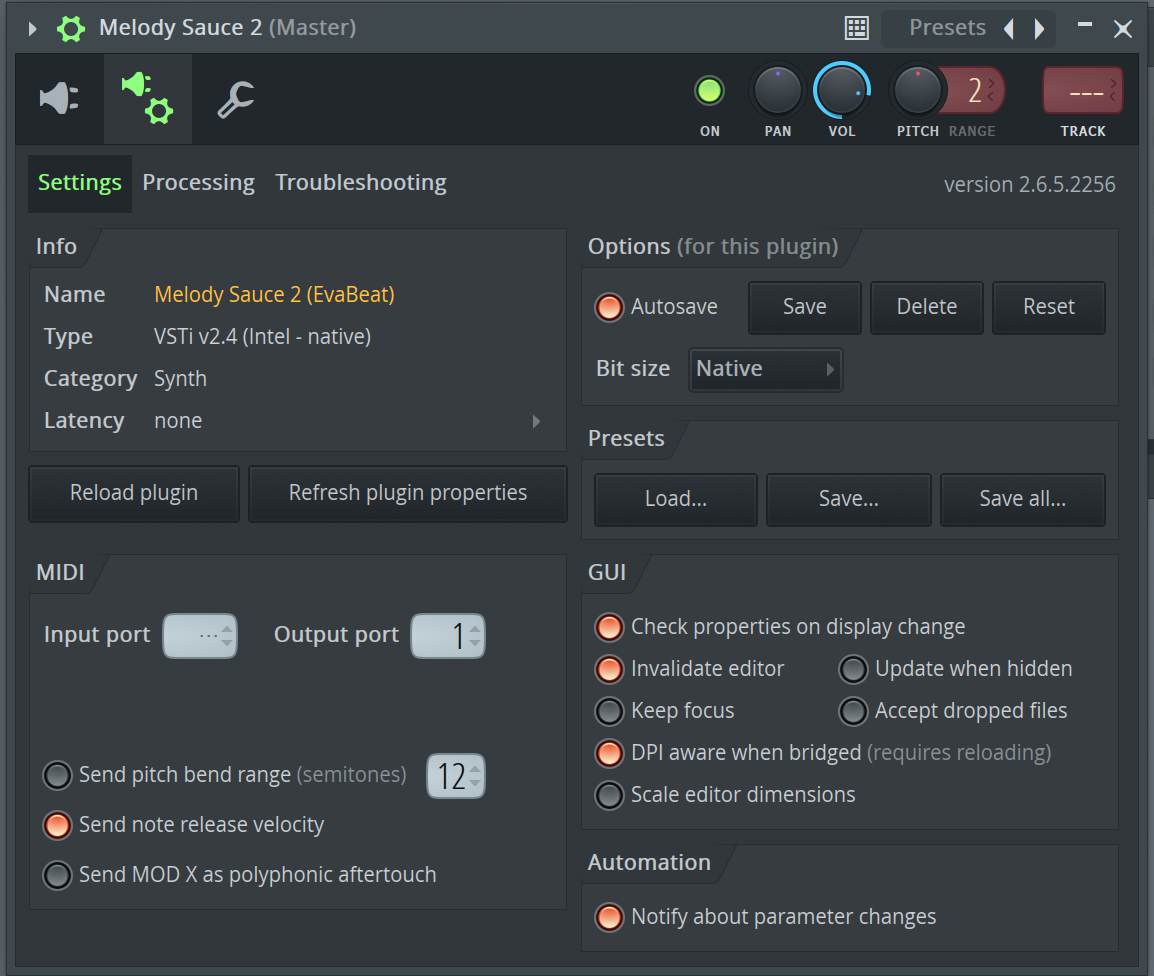Click the Presets Load... button

676,499
